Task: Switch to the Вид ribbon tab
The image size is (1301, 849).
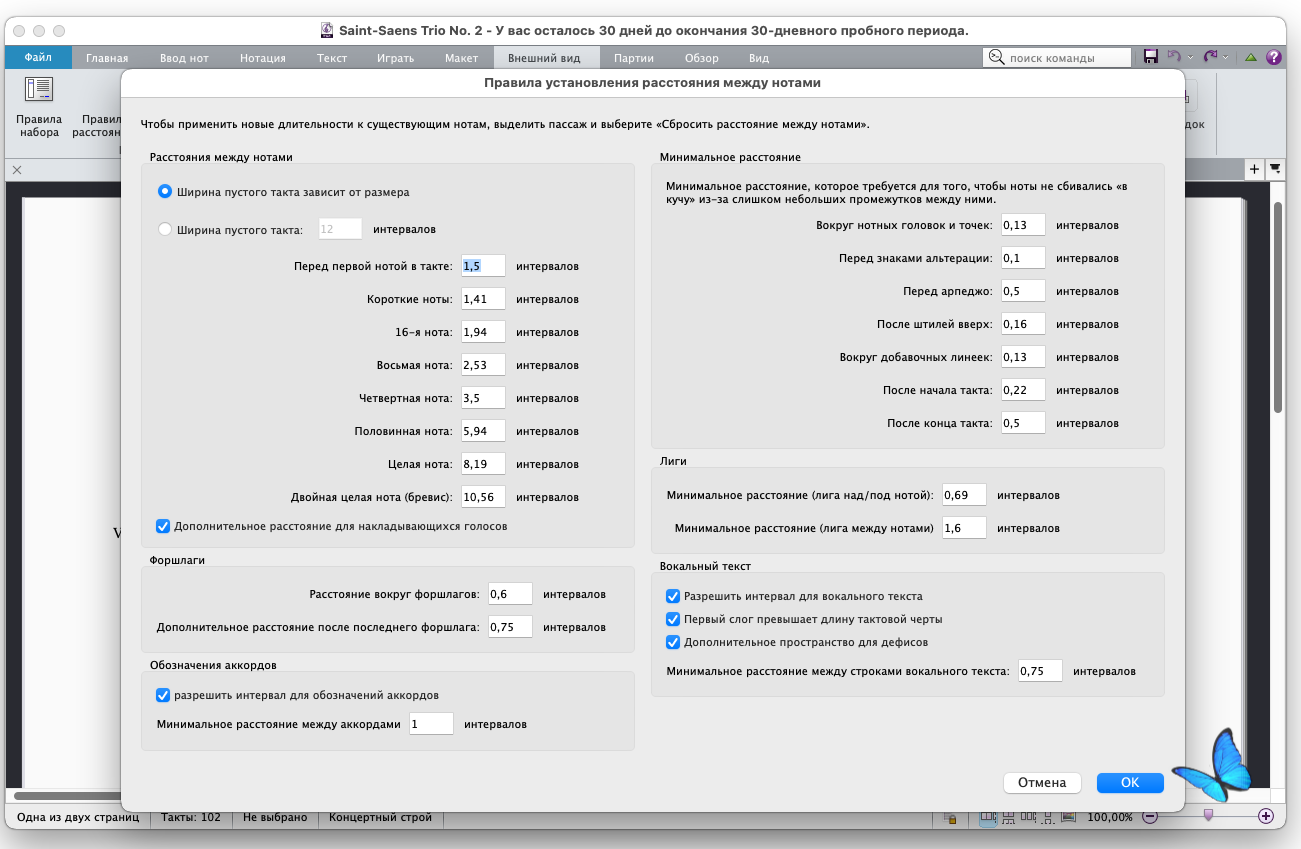Action: 759,58
